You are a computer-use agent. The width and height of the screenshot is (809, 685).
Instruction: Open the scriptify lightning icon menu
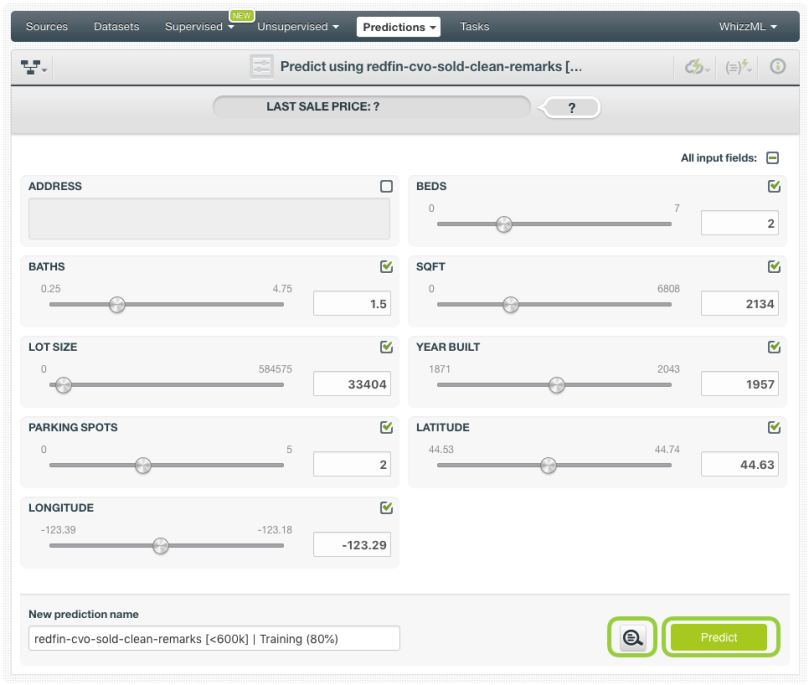pos(738,67)
